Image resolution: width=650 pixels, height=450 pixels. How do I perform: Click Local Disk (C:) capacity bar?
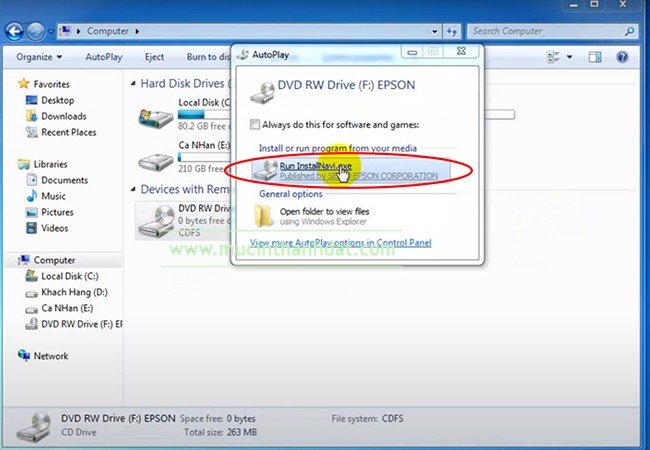tap(204, 115)
